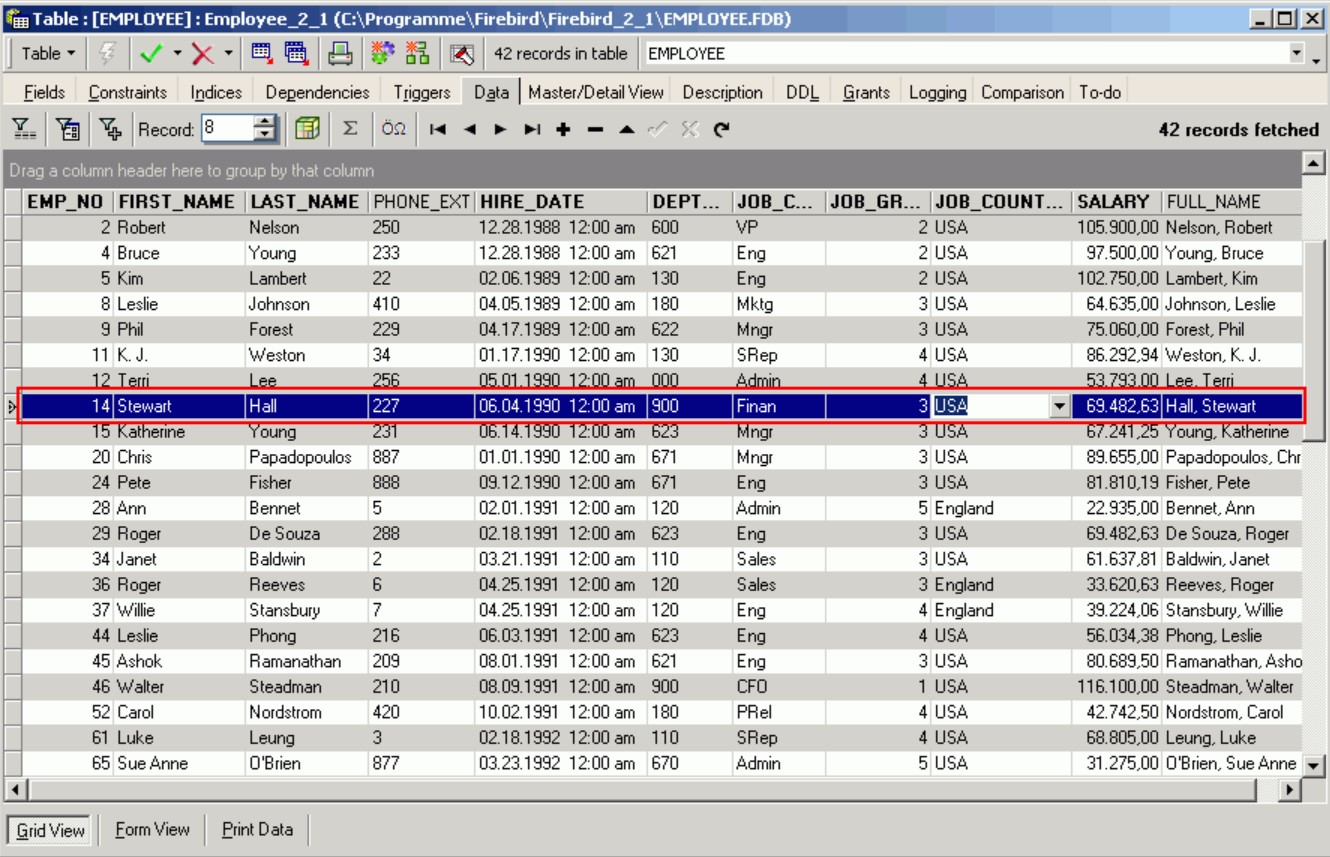
Task: Click the Print Data button
Action: tap(257, 829)
